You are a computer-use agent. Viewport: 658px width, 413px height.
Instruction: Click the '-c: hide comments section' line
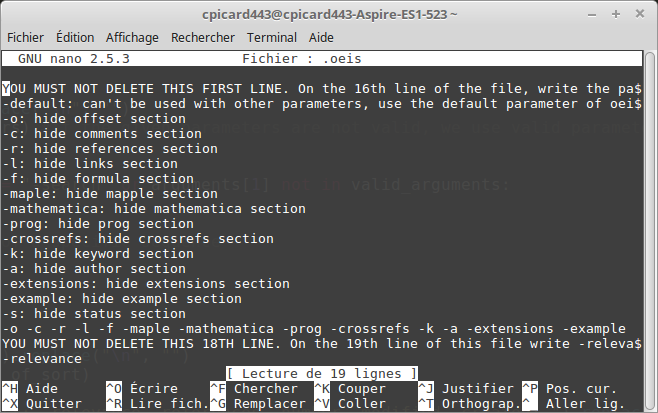click(x=102, y=134)
